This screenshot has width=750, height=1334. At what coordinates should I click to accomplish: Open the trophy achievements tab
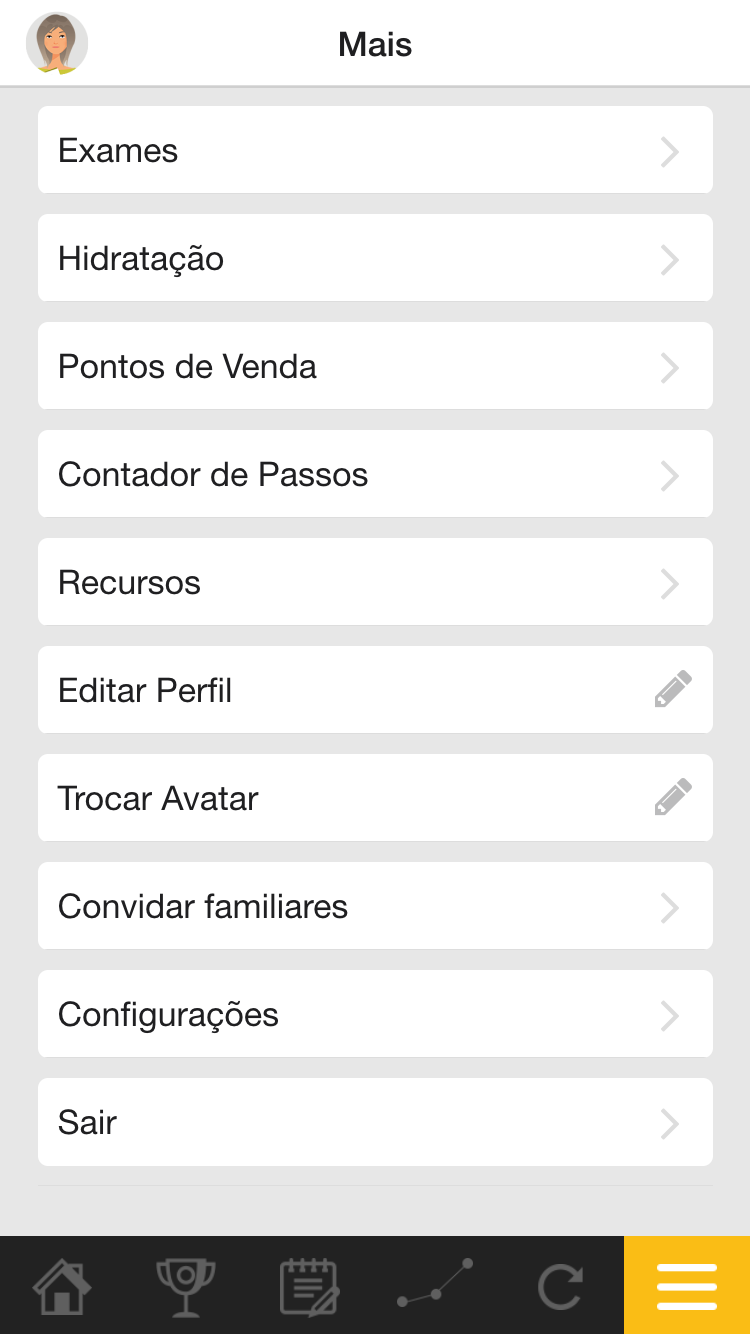pyautogui.click(x=186, y=1285)
